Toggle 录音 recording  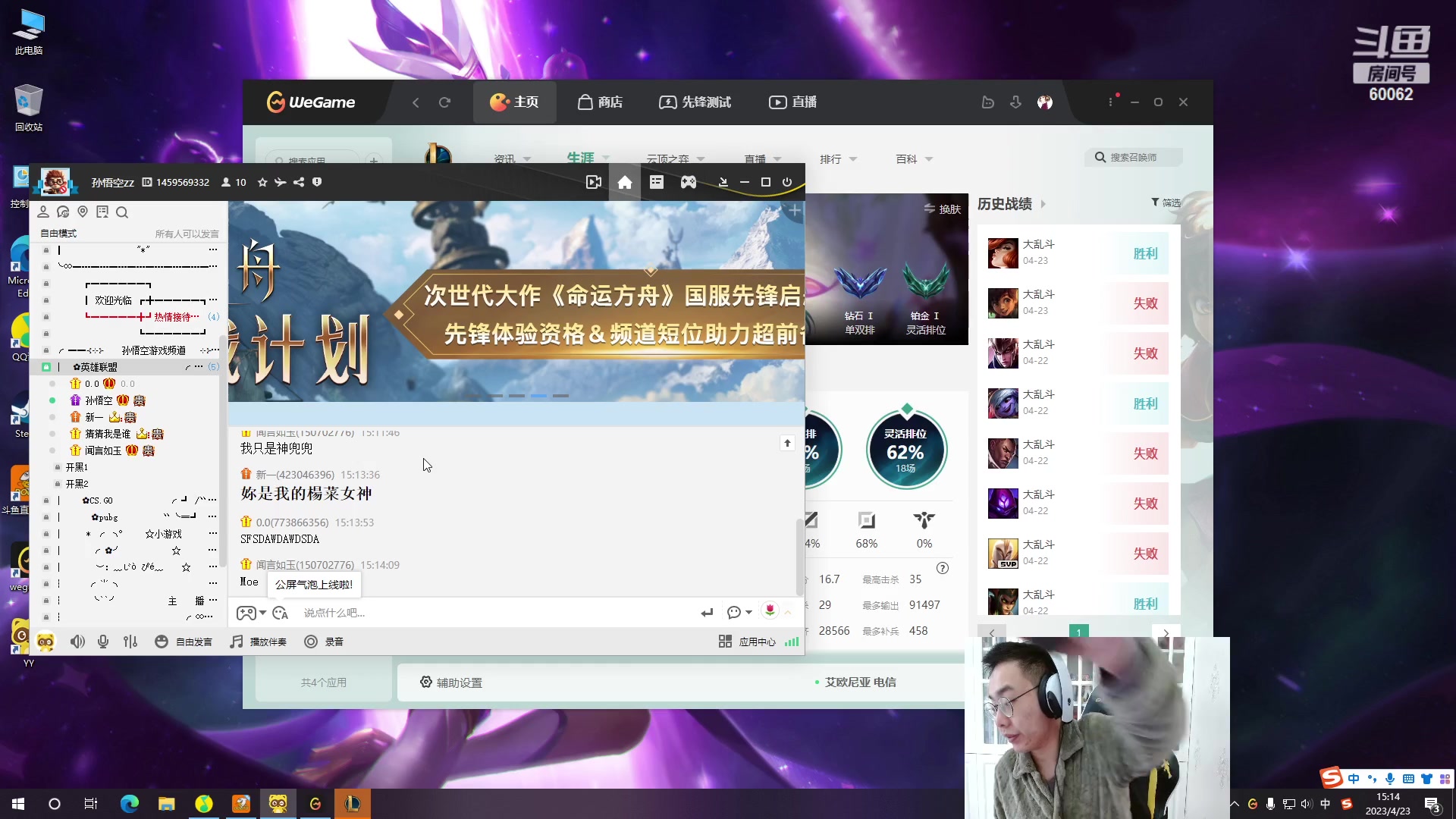[324, 642]
